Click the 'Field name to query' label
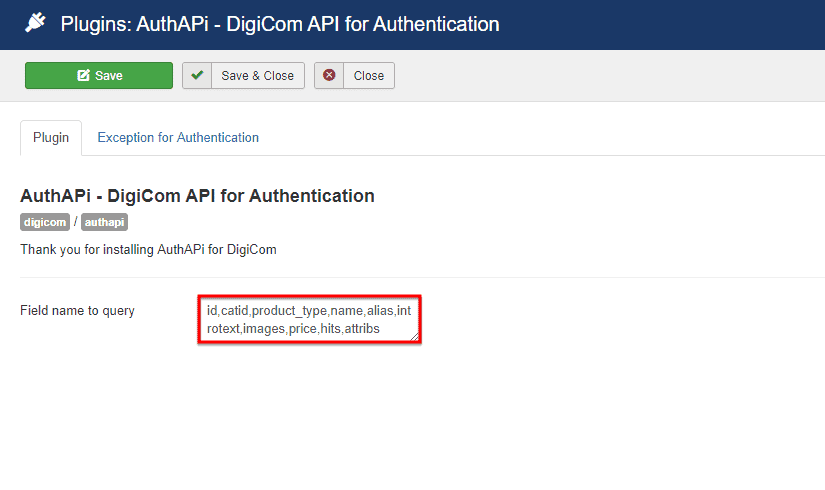Viewport: 825px width, 490px height. [x=77, y=311]
